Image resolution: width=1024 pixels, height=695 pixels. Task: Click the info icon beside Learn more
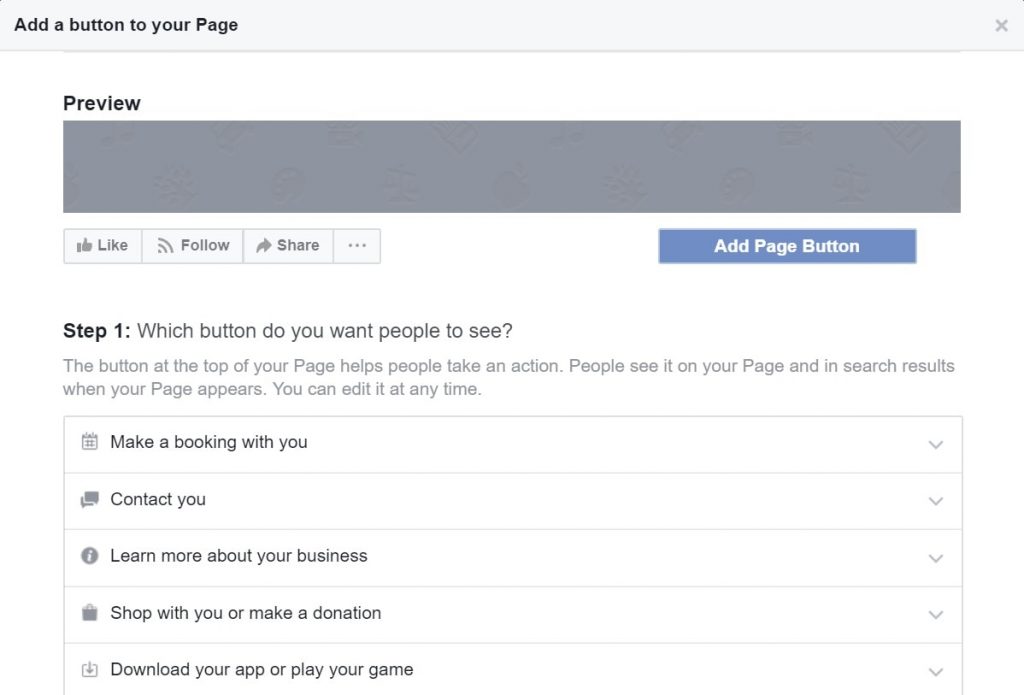click(90, 556)
